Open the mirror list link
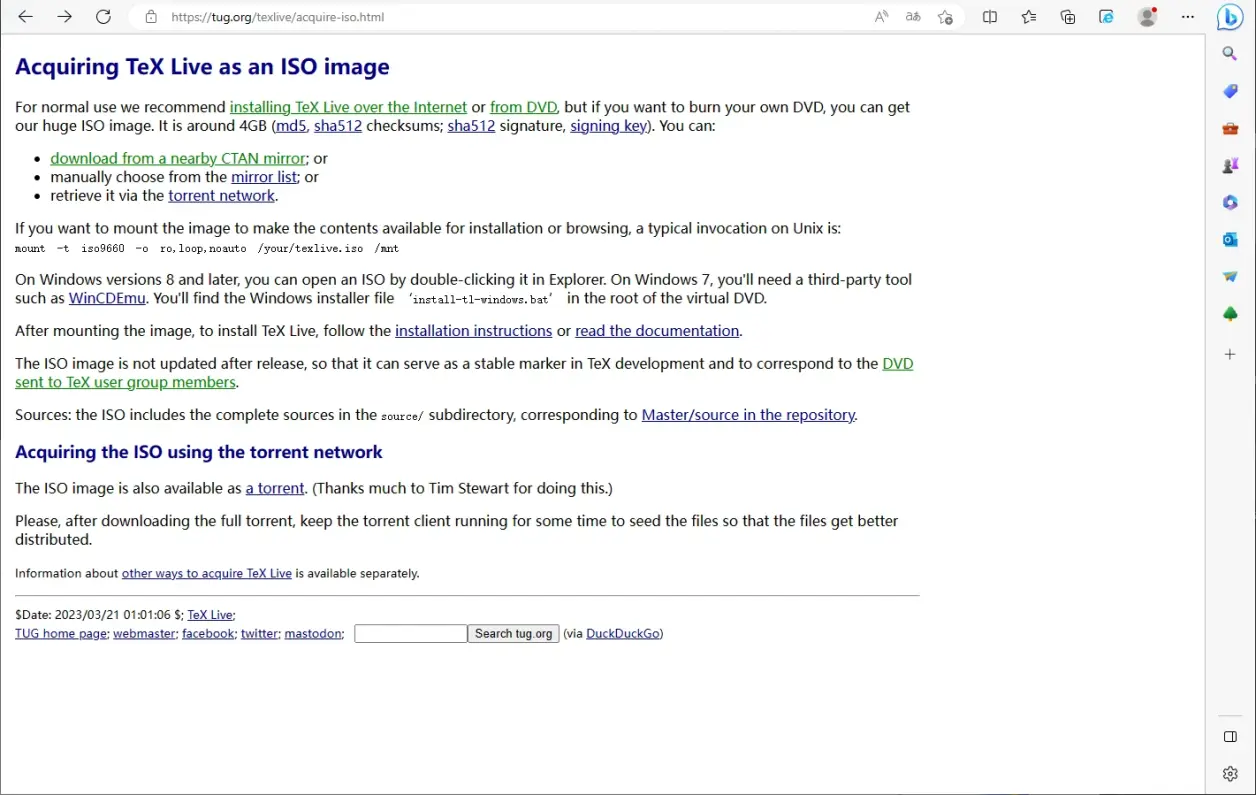 (264, 177)
